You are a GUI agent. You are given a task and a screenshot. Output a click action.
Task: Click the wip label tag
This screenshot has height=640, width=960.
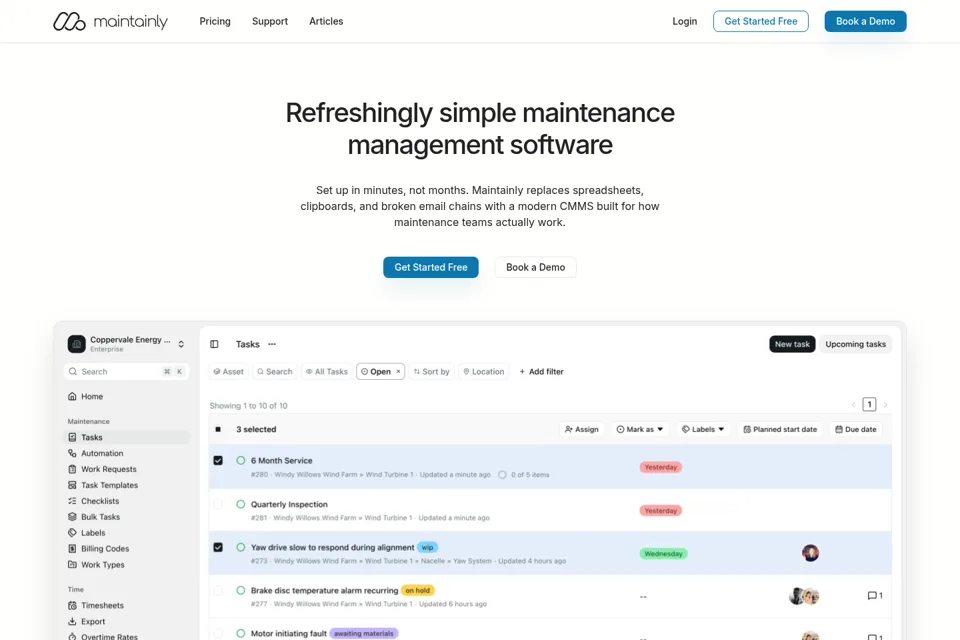click(427, 548)
